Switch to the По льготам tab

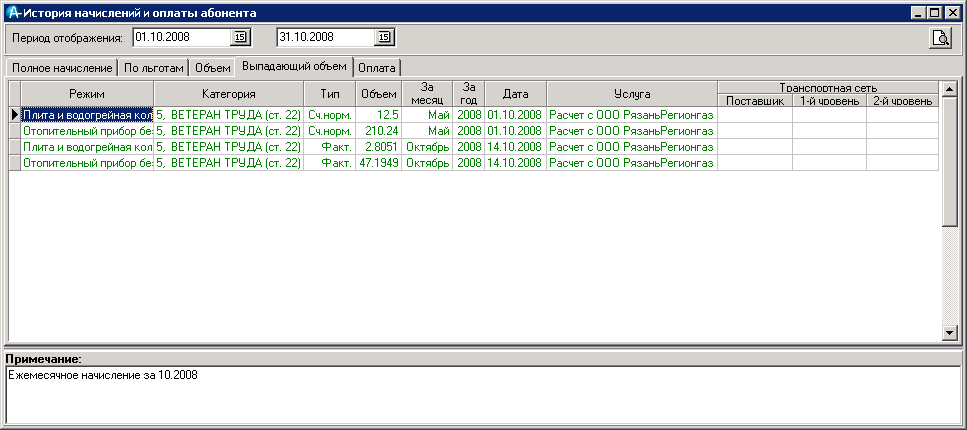[154, 68]
